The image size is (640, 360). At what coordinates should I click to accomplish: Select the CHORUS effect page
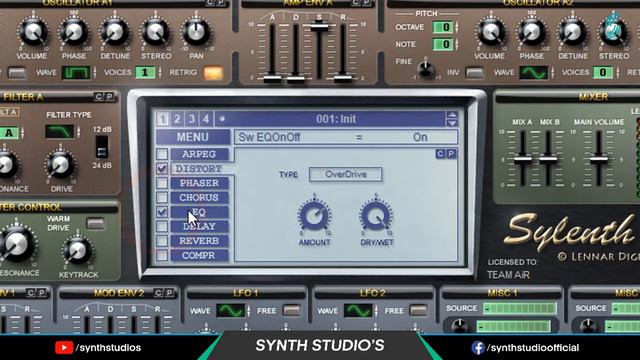199,198
